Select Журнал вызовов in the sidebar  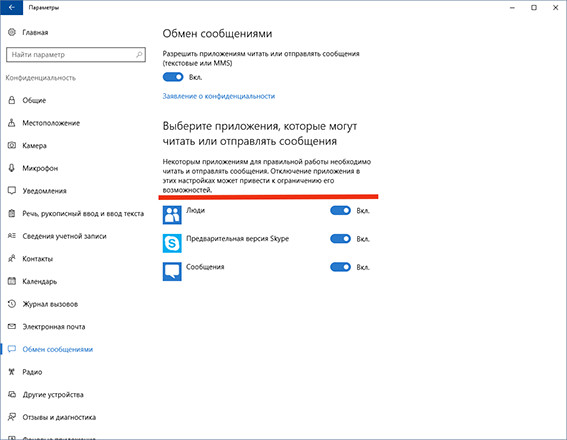click(x=50, y=304)
